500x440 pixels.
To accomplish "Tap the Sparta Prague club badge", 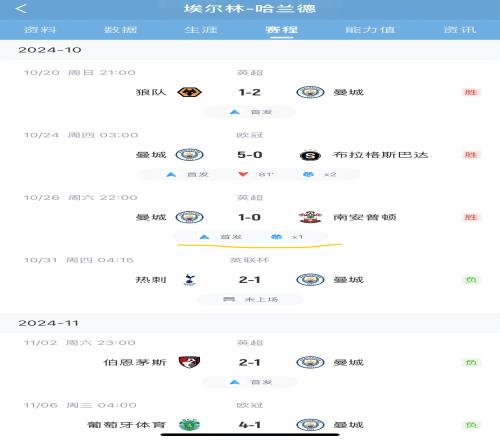I will 310,155.
